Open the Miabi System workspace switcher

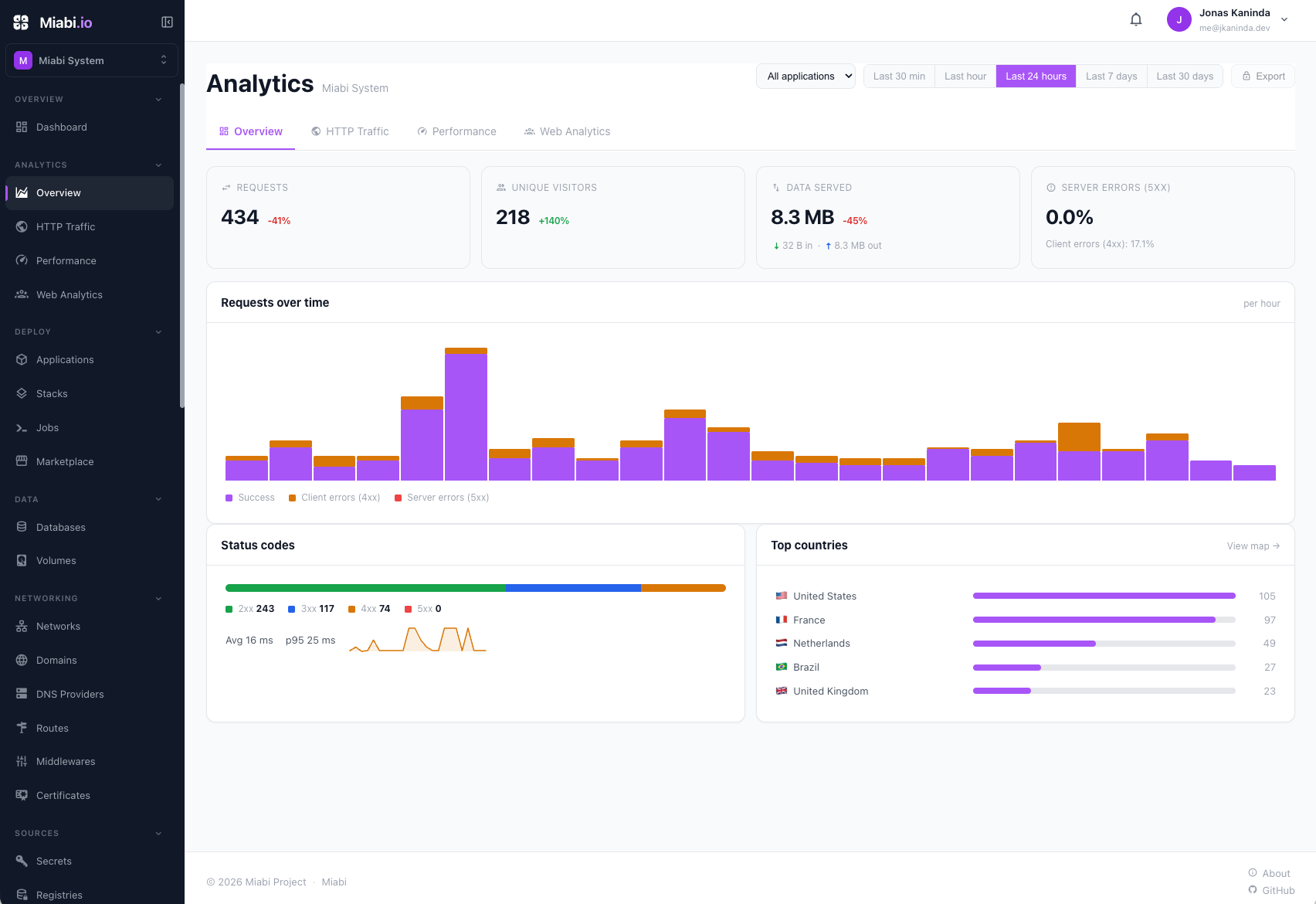click(x=92, y=60)
